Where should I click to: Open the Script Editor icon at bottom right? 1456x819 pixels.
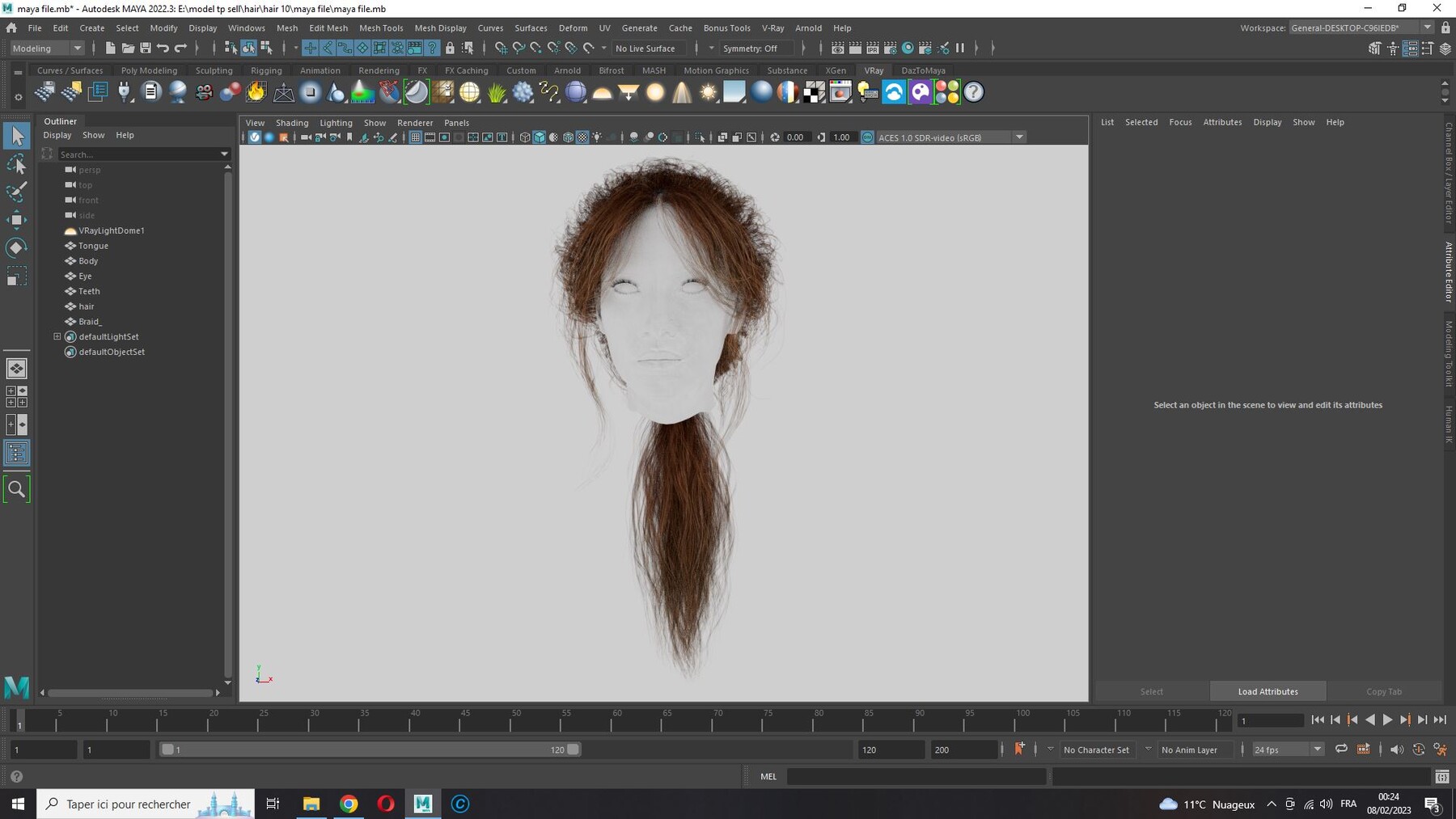pyautogui.click(x=1441, y=776)
